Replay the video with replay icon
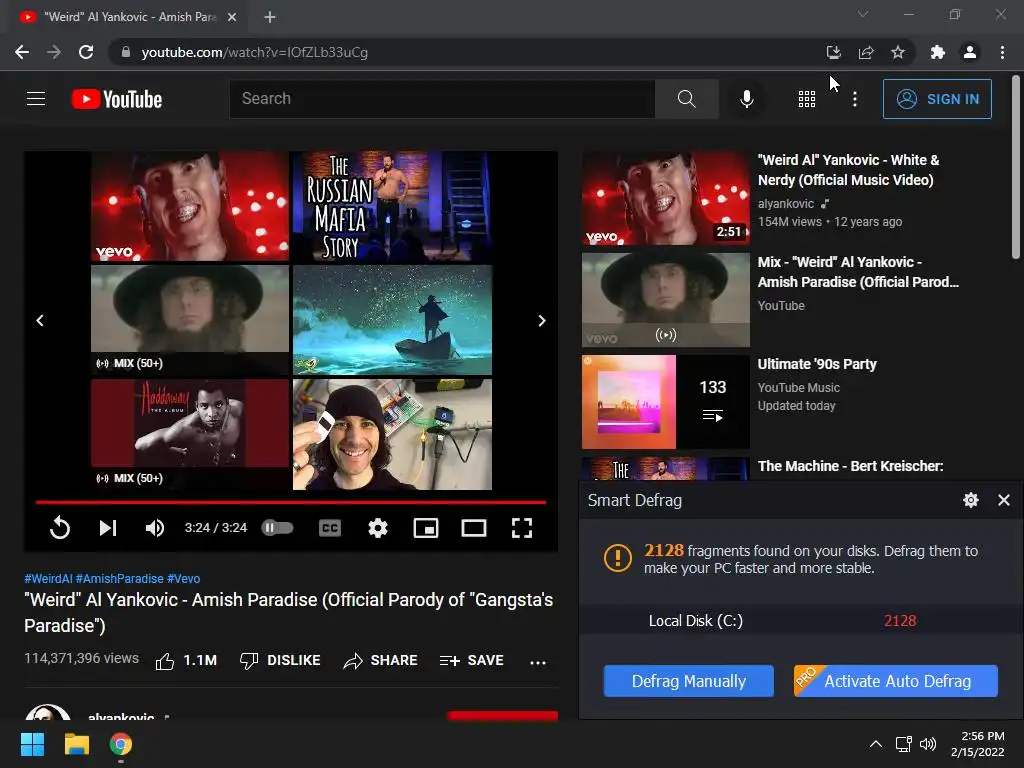The image size is (1024, 768). [60, 528]
